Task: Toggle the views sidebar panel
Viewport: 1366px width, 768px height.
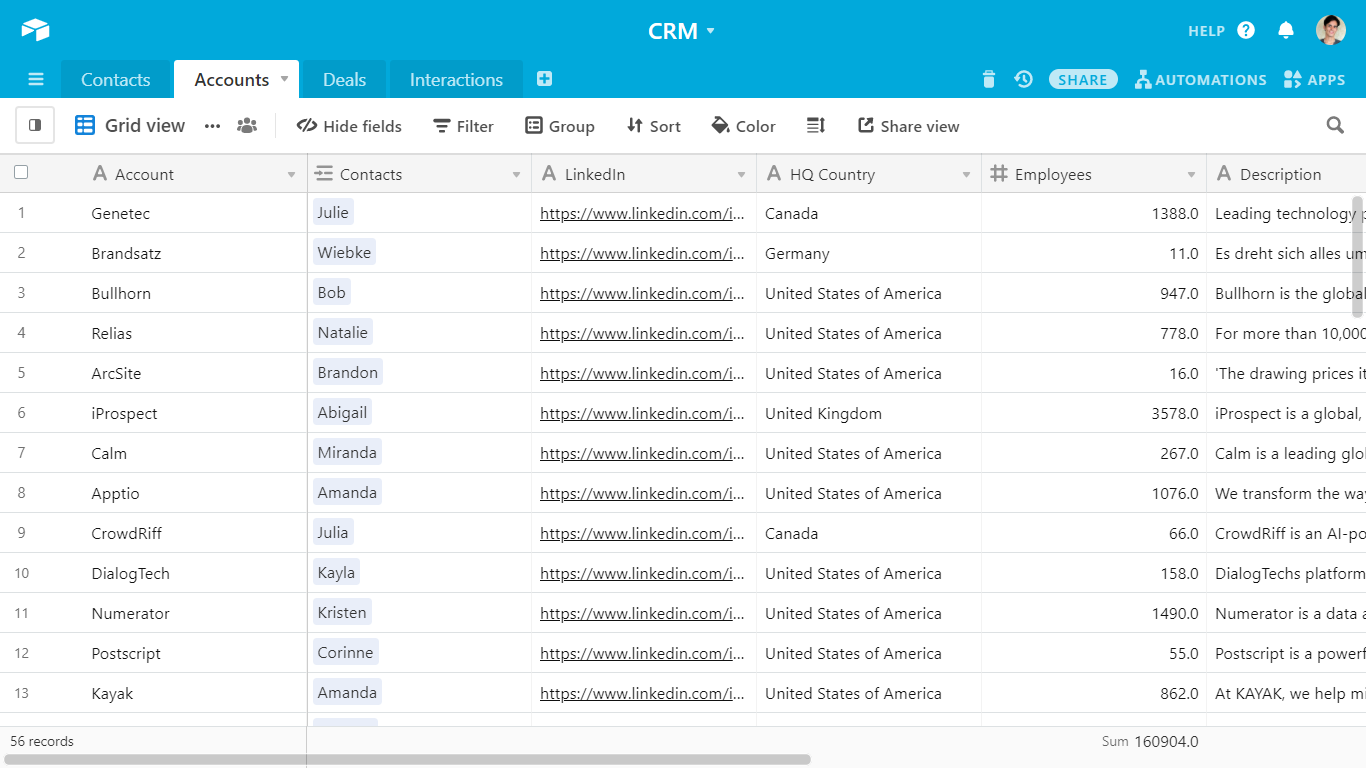Action: point(35,125)
